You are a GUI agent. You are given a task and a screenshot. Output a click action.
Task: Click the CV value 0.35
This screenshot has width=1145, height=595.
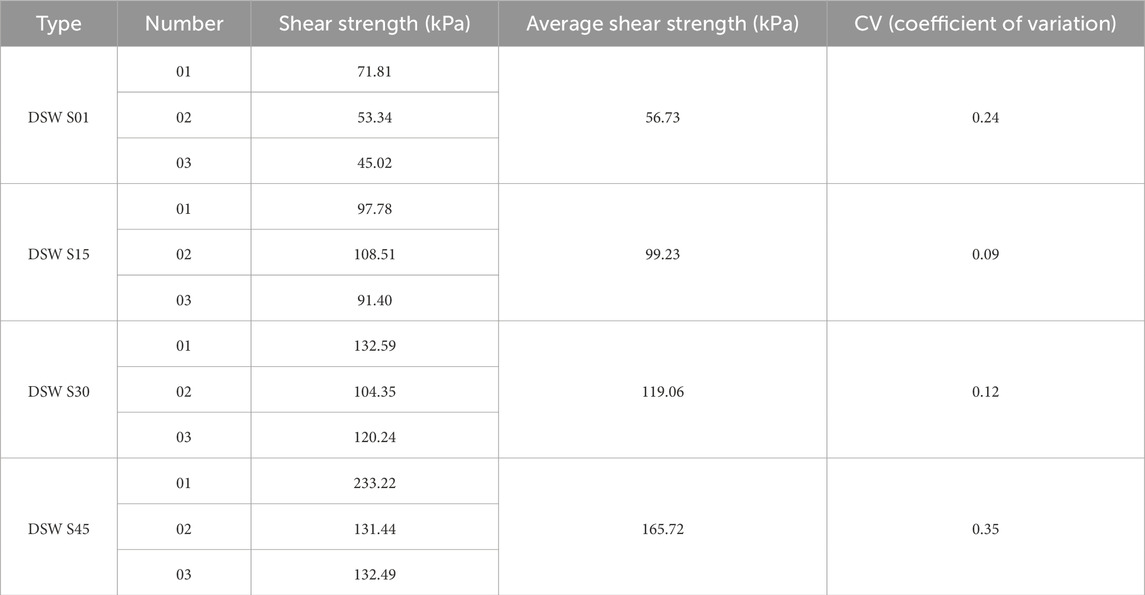(x=985, y=530)
